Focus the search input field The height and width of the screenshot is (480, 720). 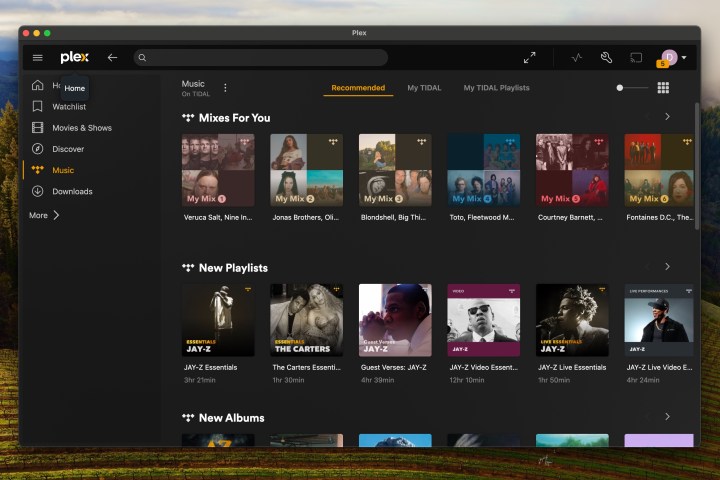click(x=261, y=57)
